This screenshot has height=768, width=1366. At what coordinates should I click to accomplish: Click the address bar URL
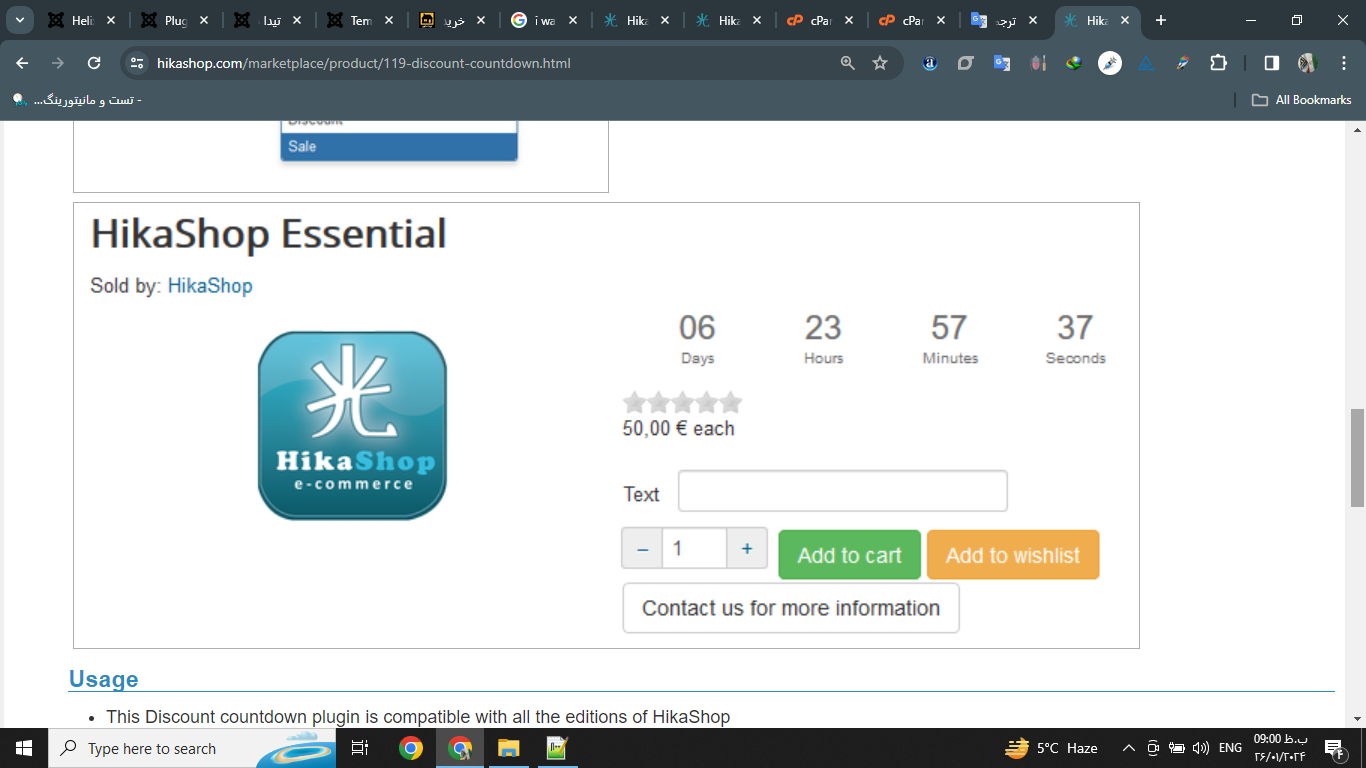pos(364,63)
